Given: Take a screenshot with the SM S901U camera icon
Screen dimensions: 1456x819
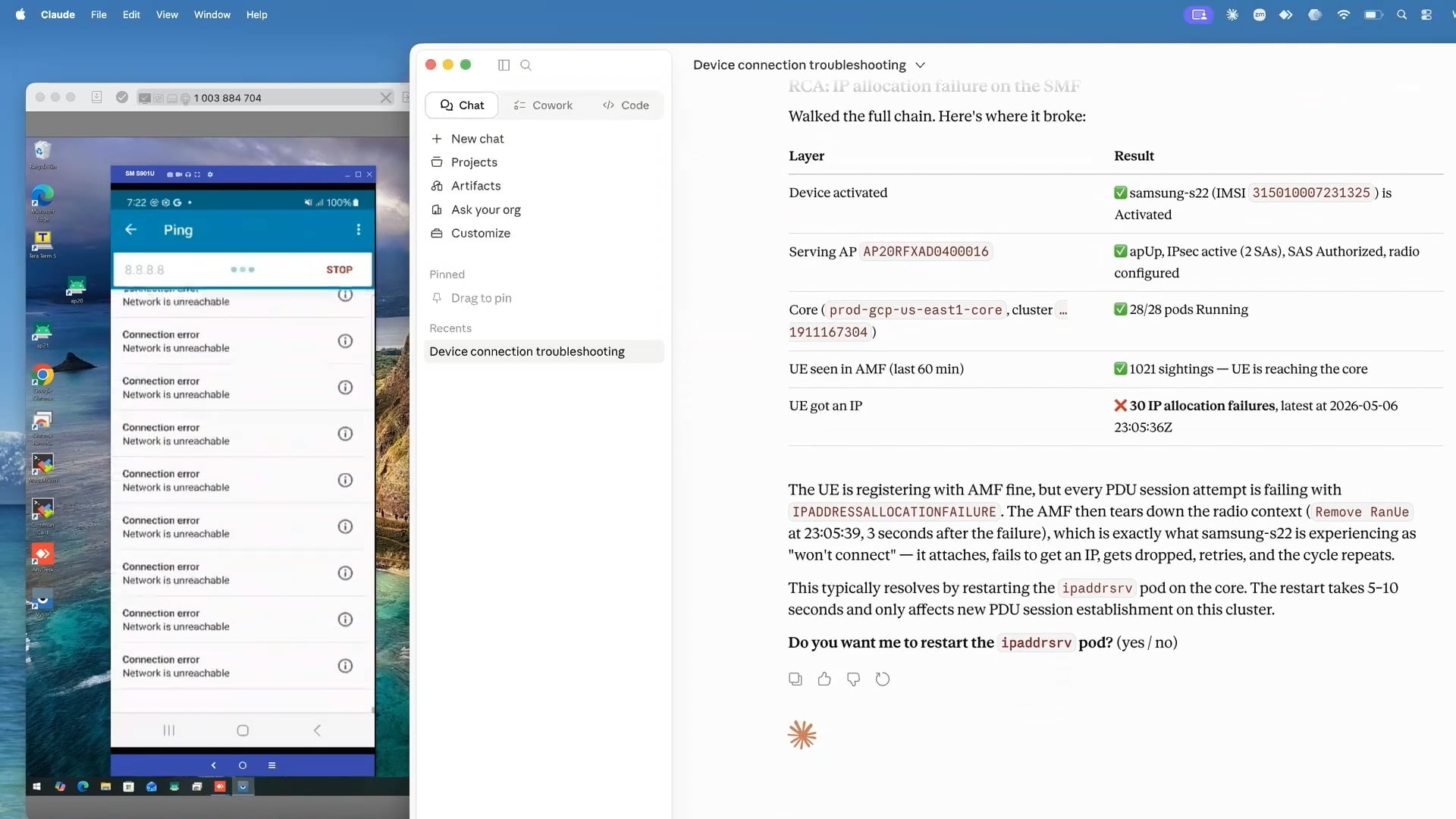Looking at the screenshot, I should click(171, 174).
